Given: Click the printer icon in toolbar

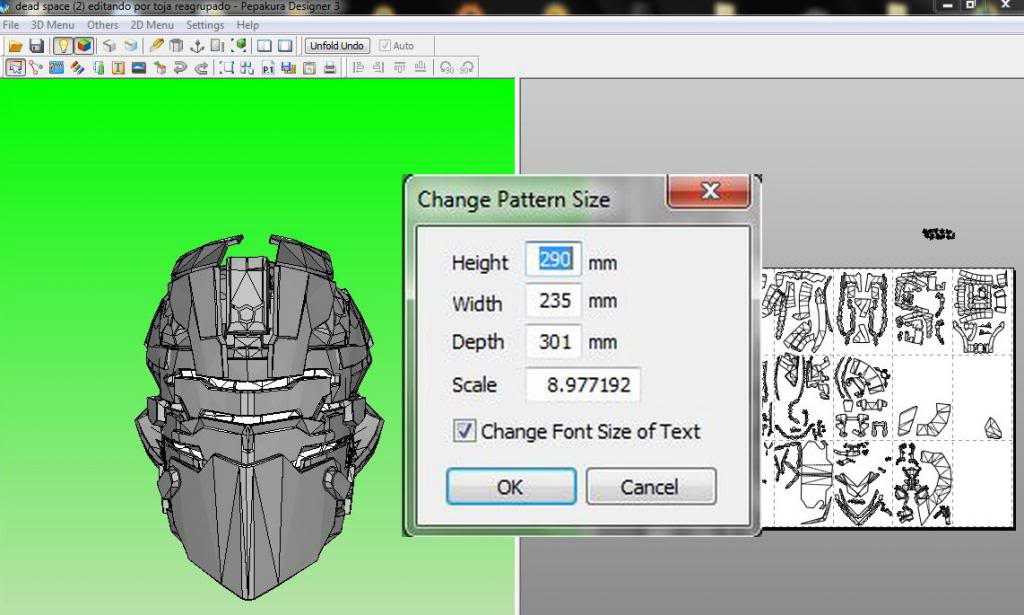Looking at the screenshot, I should [x=330, y=67].
